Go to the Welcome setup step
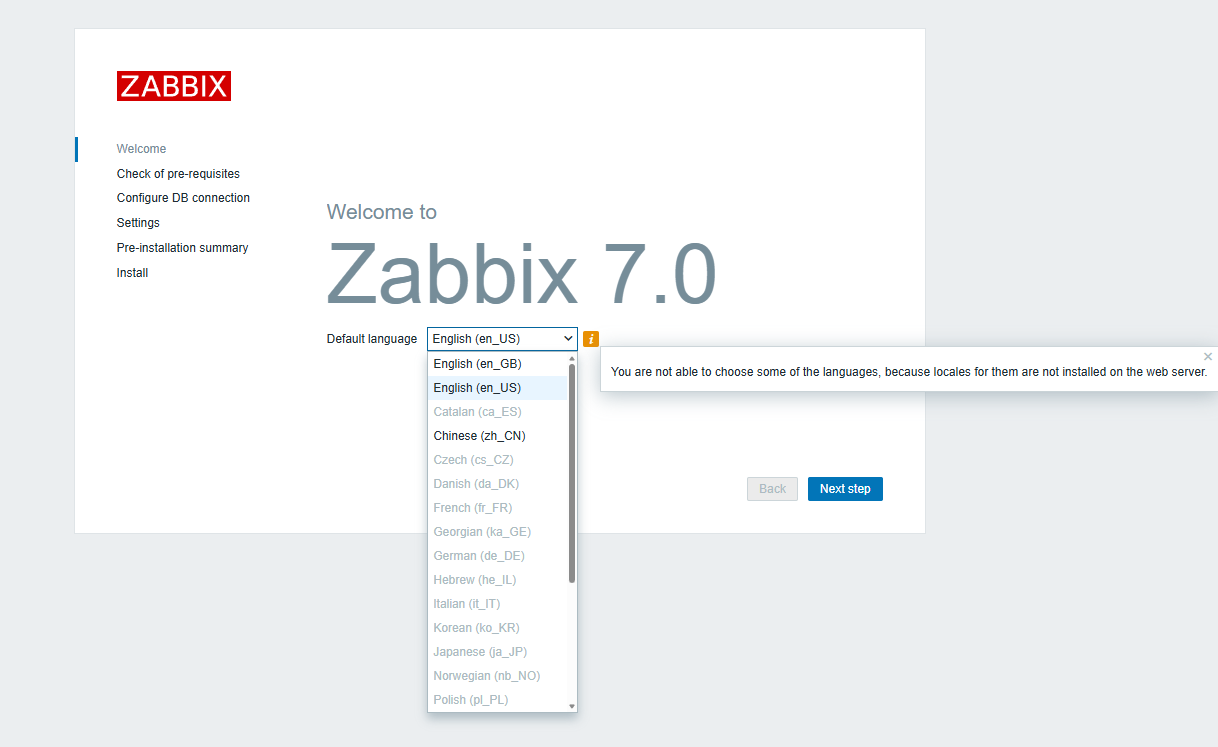The height and width of the screenshot is (747, 1218). (141, 149)
